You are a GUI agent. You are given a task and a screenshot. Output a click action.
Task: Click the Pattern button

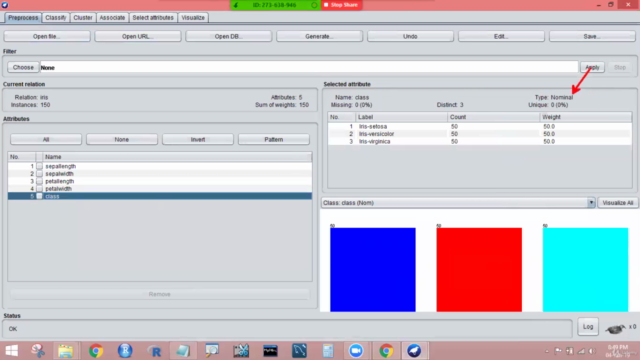pos(274,140)
